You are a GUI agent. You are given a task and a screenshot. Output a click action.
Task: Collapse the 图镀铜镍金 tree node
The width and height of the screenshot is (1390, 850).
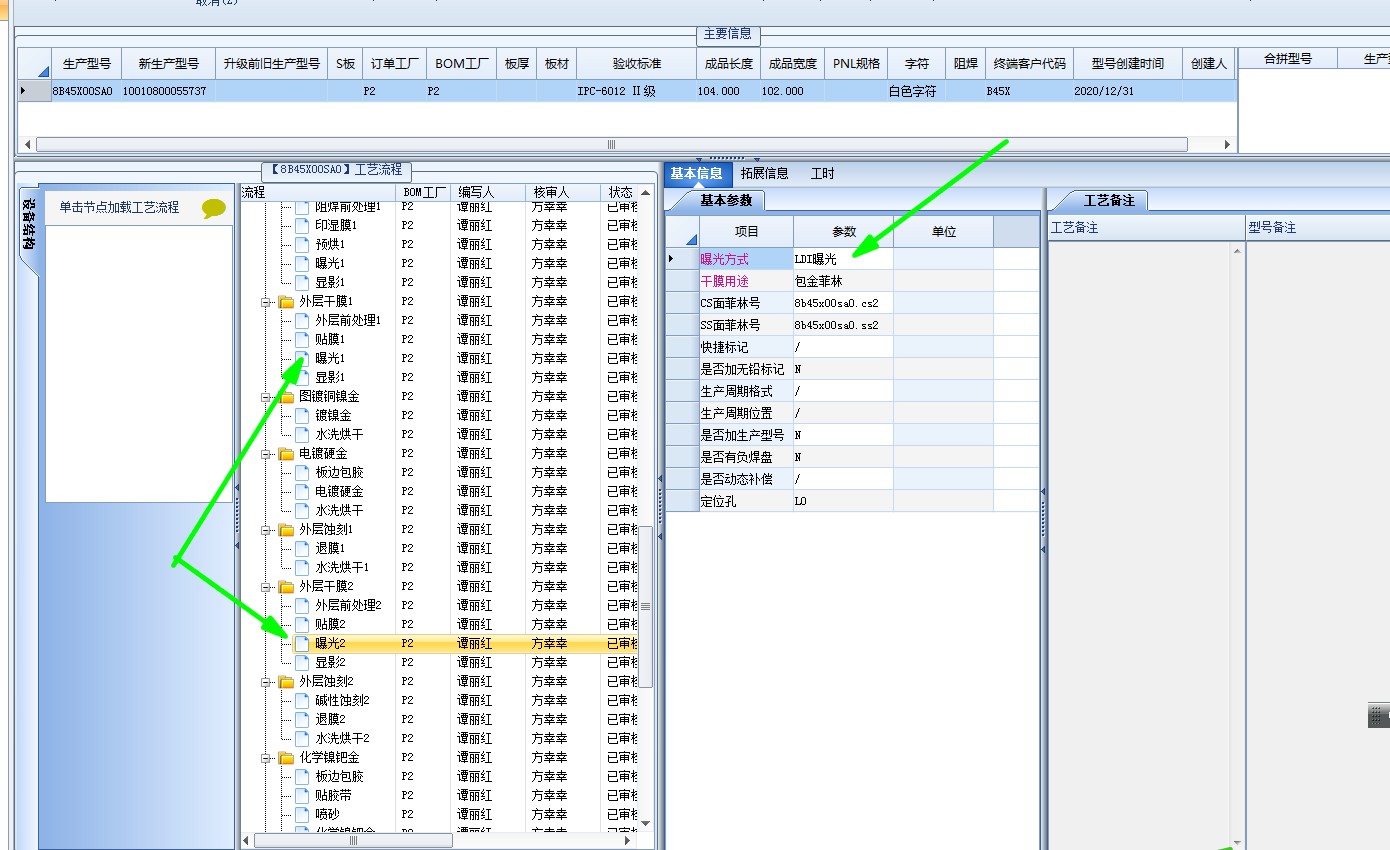point(267,396)
